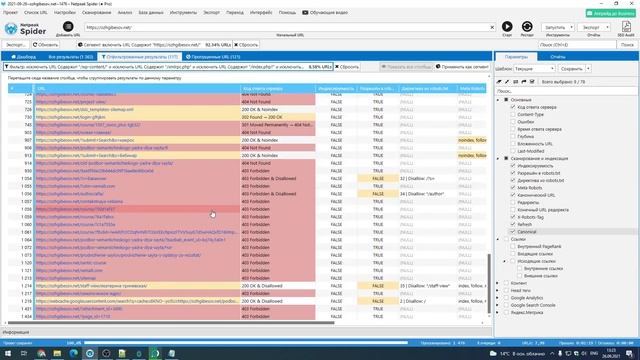Expand the 'Head теги' parameter group
This screenshot has width=640, height=360.
point(498,291)
